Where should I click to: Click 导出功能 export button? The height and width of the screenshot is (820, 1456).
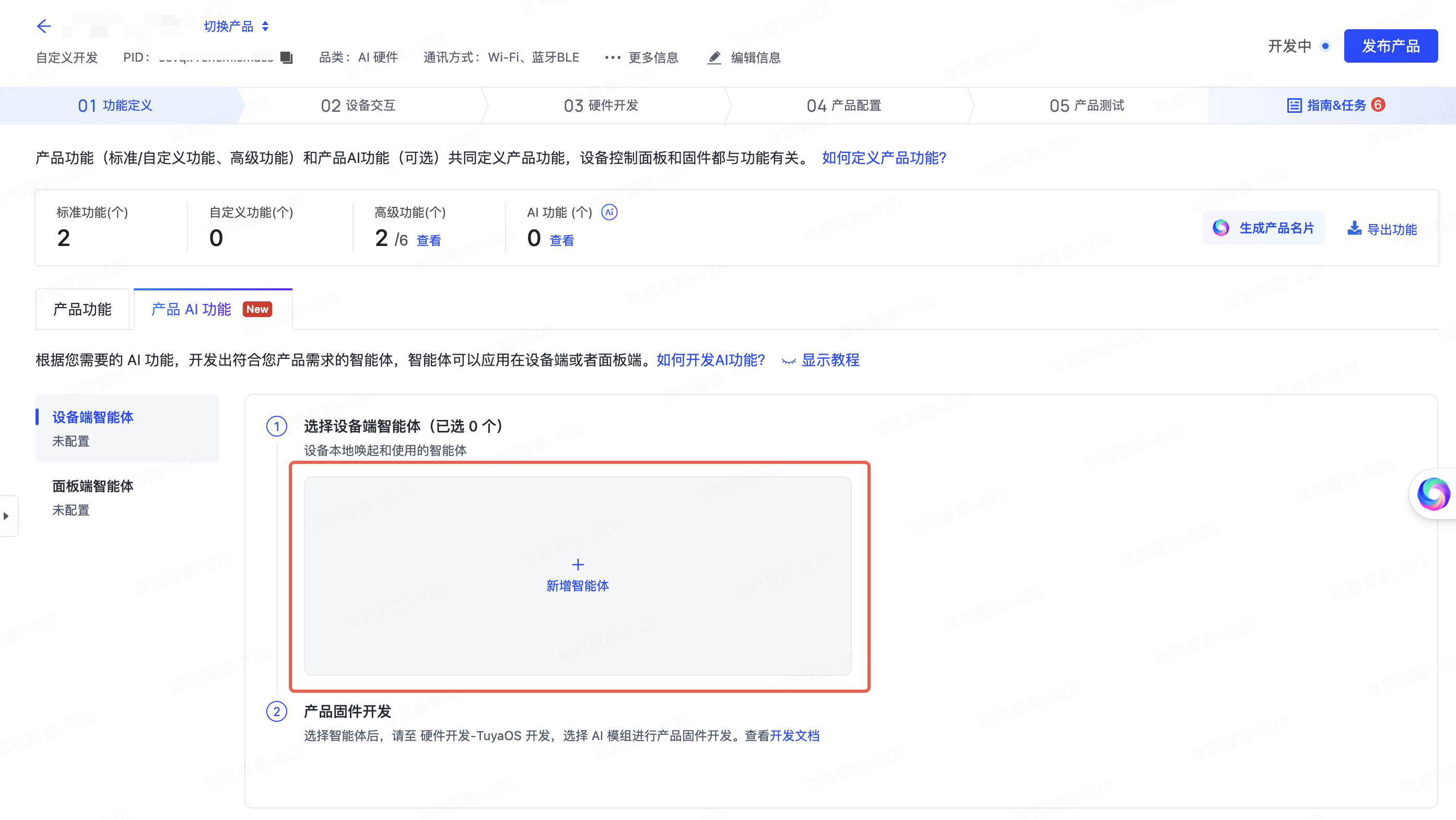(1382, 229)
